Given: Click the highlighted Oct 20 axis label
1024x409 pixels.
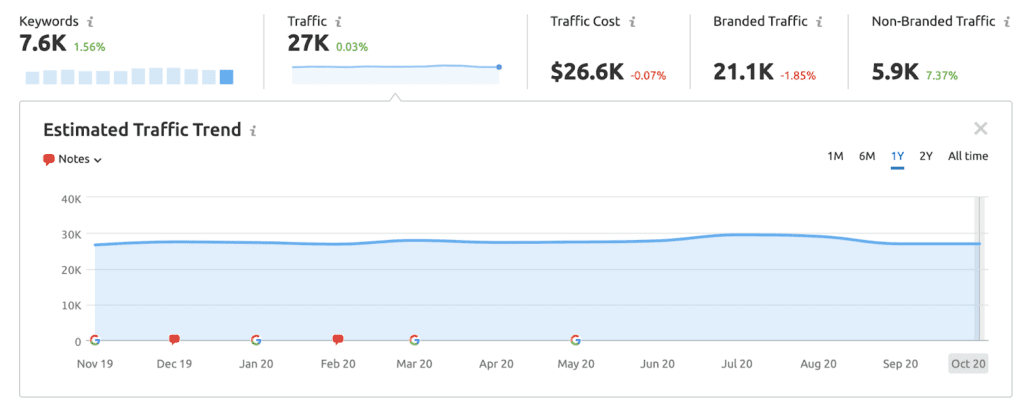Looking at the screenshot, I should coord(968,364).
